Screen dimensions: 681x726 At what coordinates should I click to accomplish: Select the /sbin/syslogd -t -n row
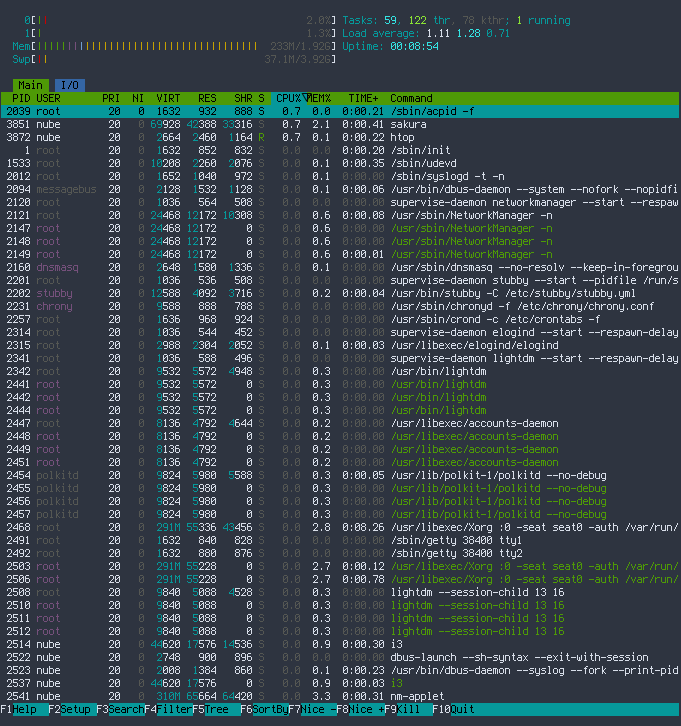[x=340, y=176]
